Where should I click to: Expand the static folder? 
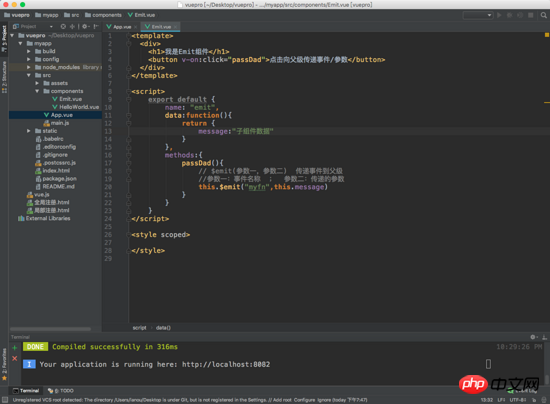29,131
